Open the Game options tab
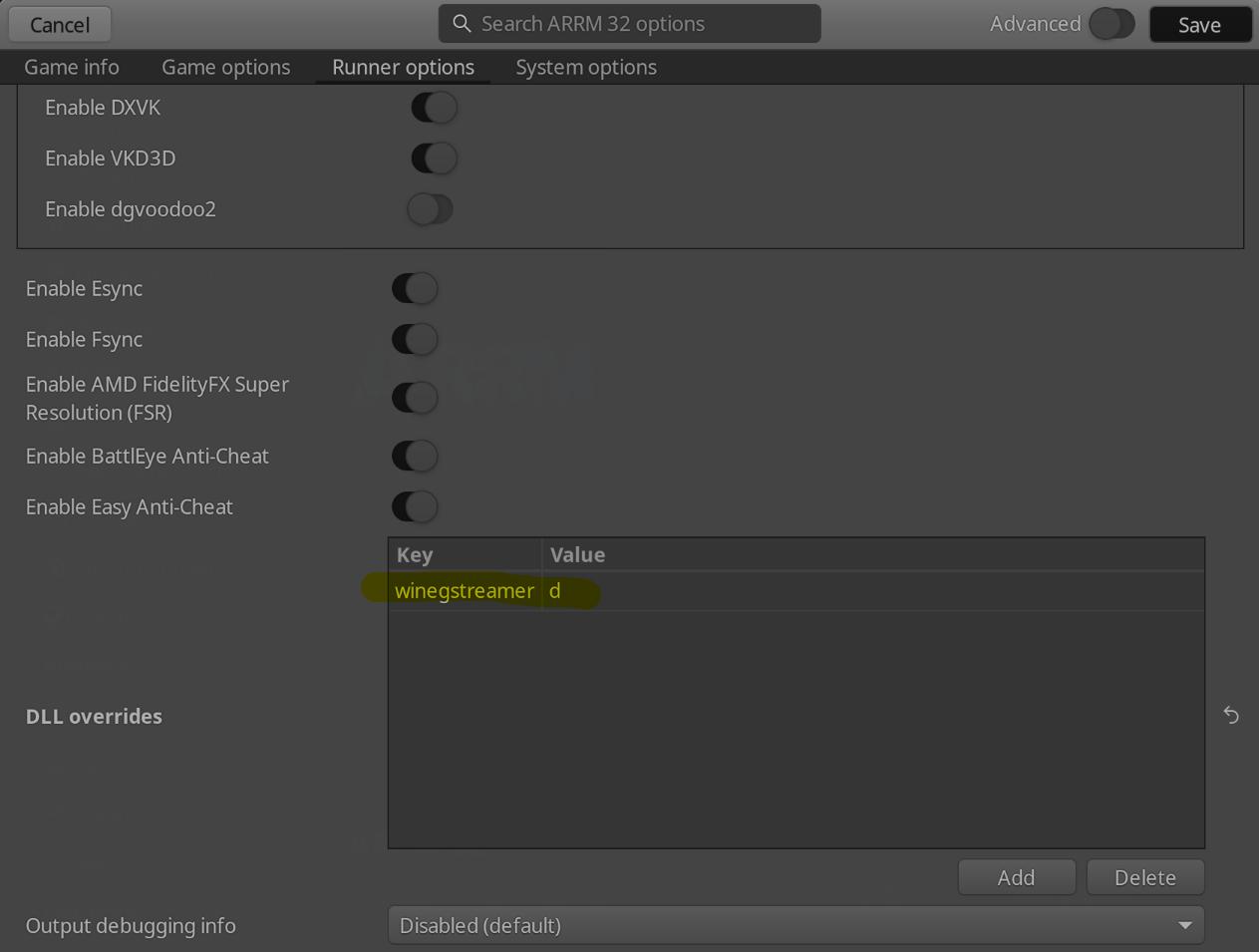Viewport: 1259px width, 952px height. (x=226, y=68)
